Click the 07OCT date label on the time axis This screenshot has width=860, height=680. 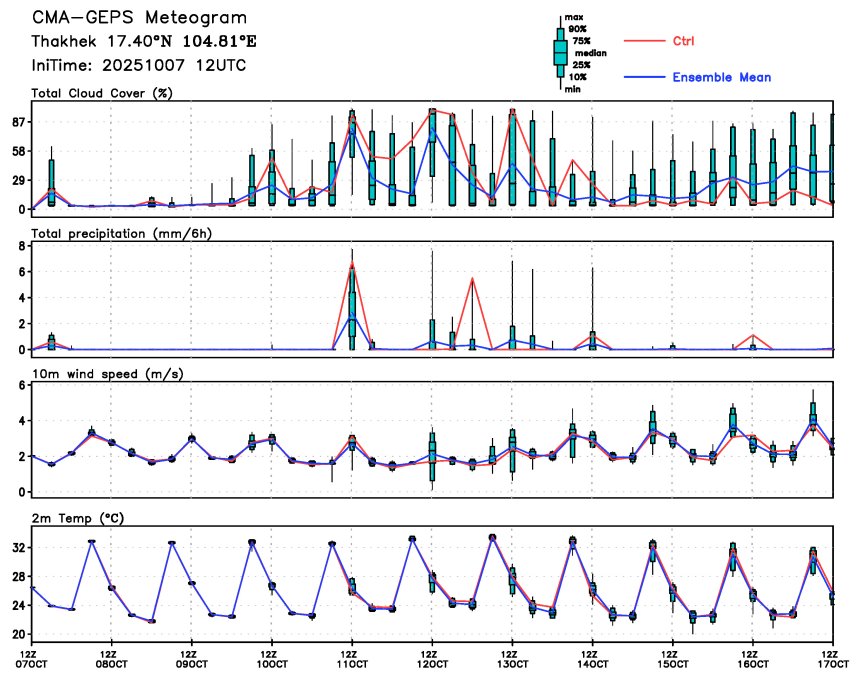tap(32, 663)
